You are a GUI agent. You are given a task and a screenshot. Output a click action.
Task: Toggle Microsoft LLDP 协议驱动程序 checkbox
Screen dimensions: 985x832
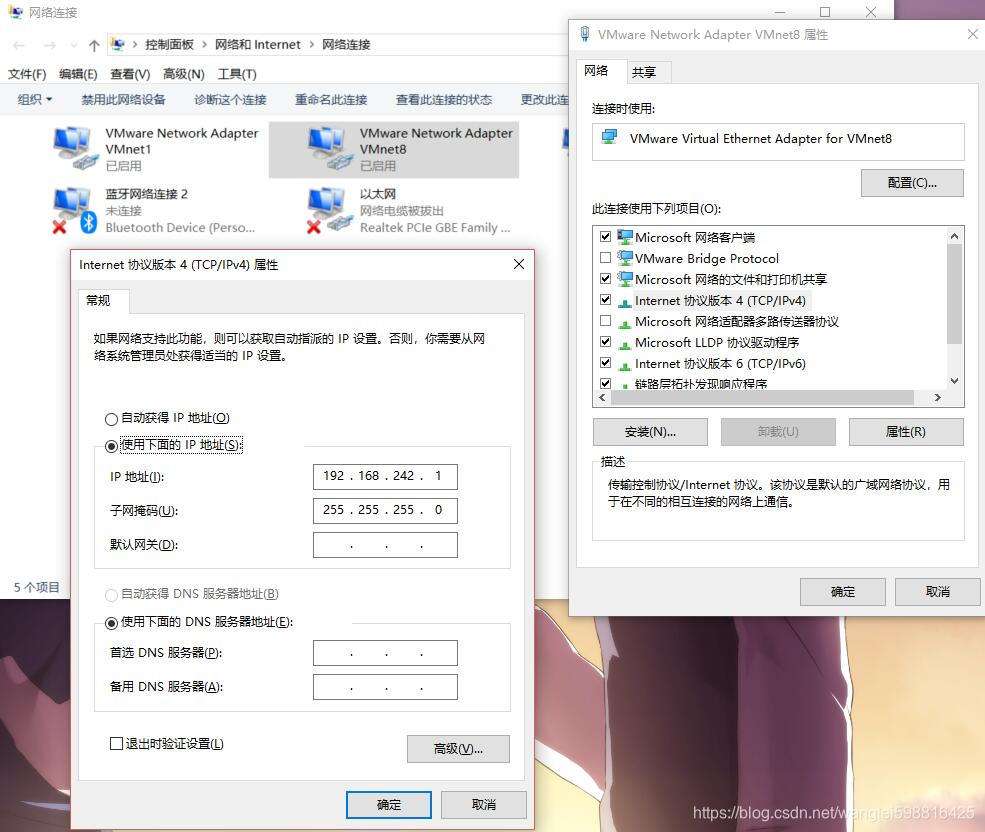606,342
